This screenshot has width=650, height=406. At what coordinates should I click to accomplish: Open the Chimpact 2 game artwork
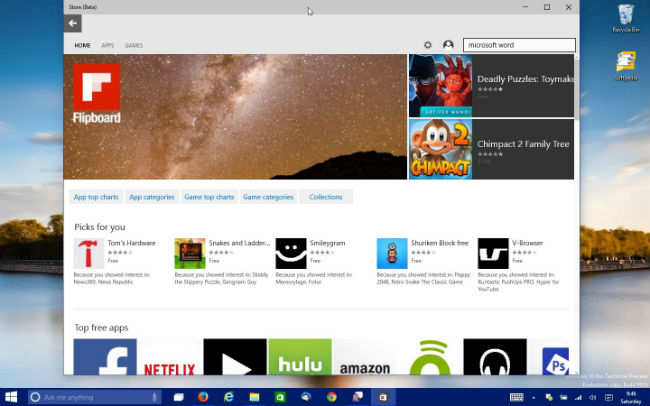pyautogui.click(x=440, y=149)
